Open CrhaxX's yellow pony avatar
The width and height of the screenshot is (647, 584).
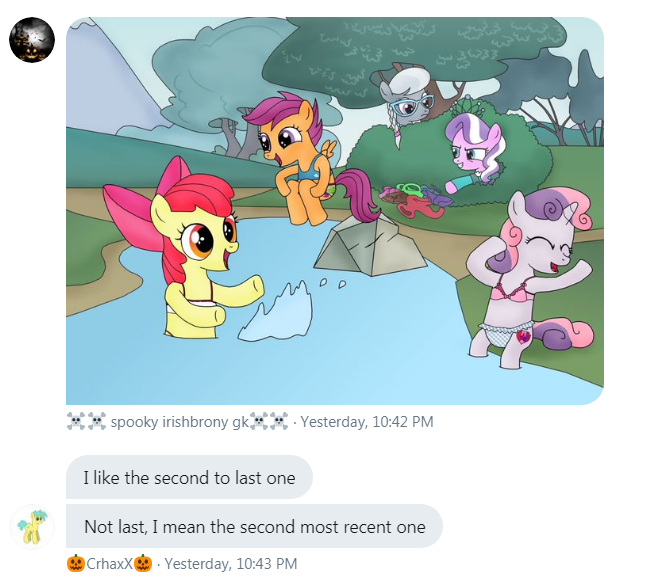[x=32, y=526]
